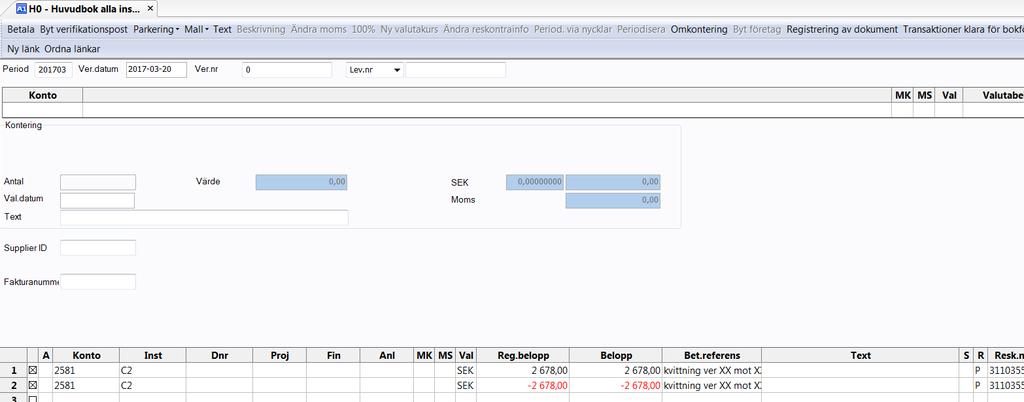Click Byt verifikationspost
The height and width of the screenshot is (402, 1024).
pos(84,29)
